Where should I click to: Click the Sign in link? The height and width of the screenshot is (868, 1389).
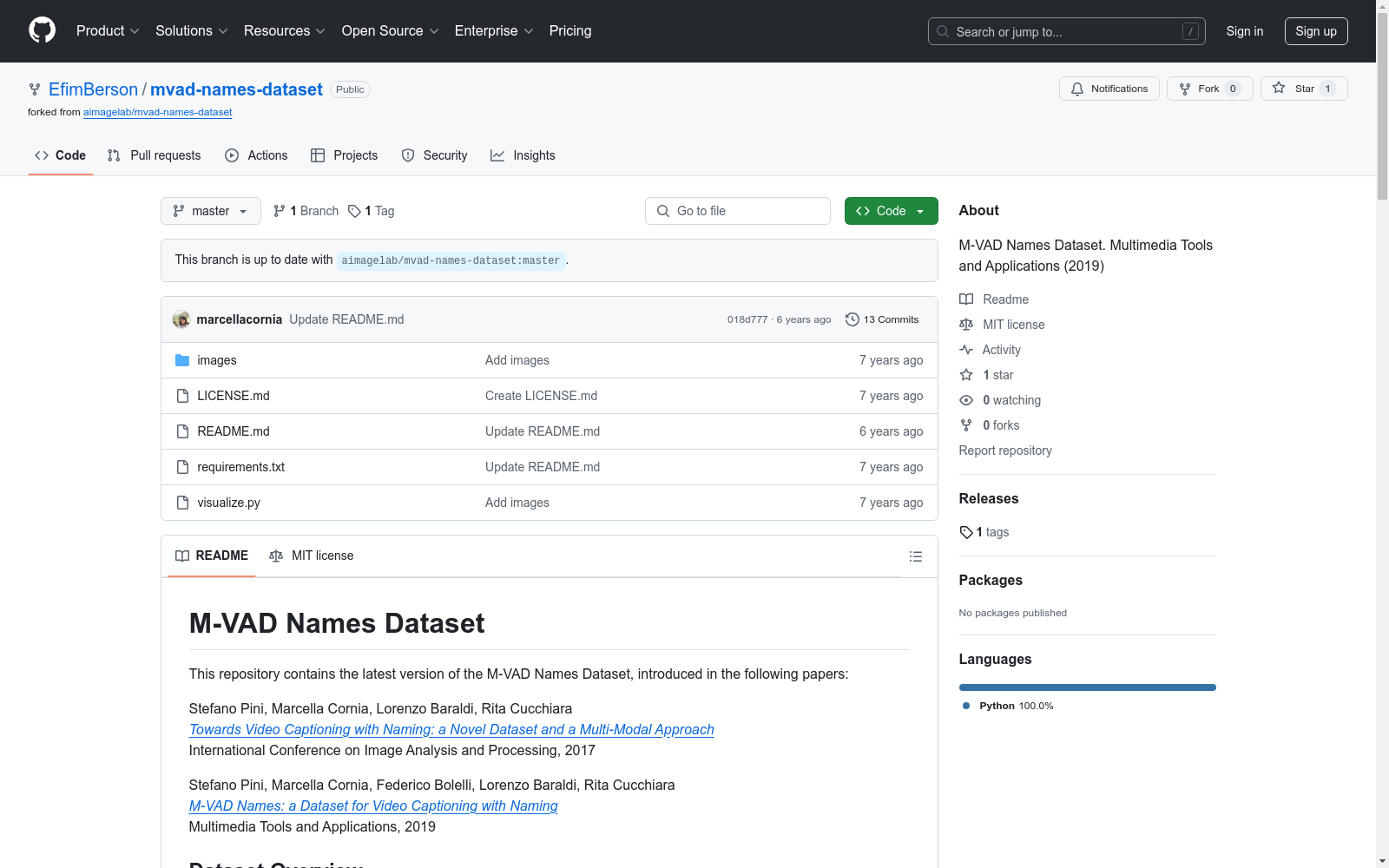1245,31
